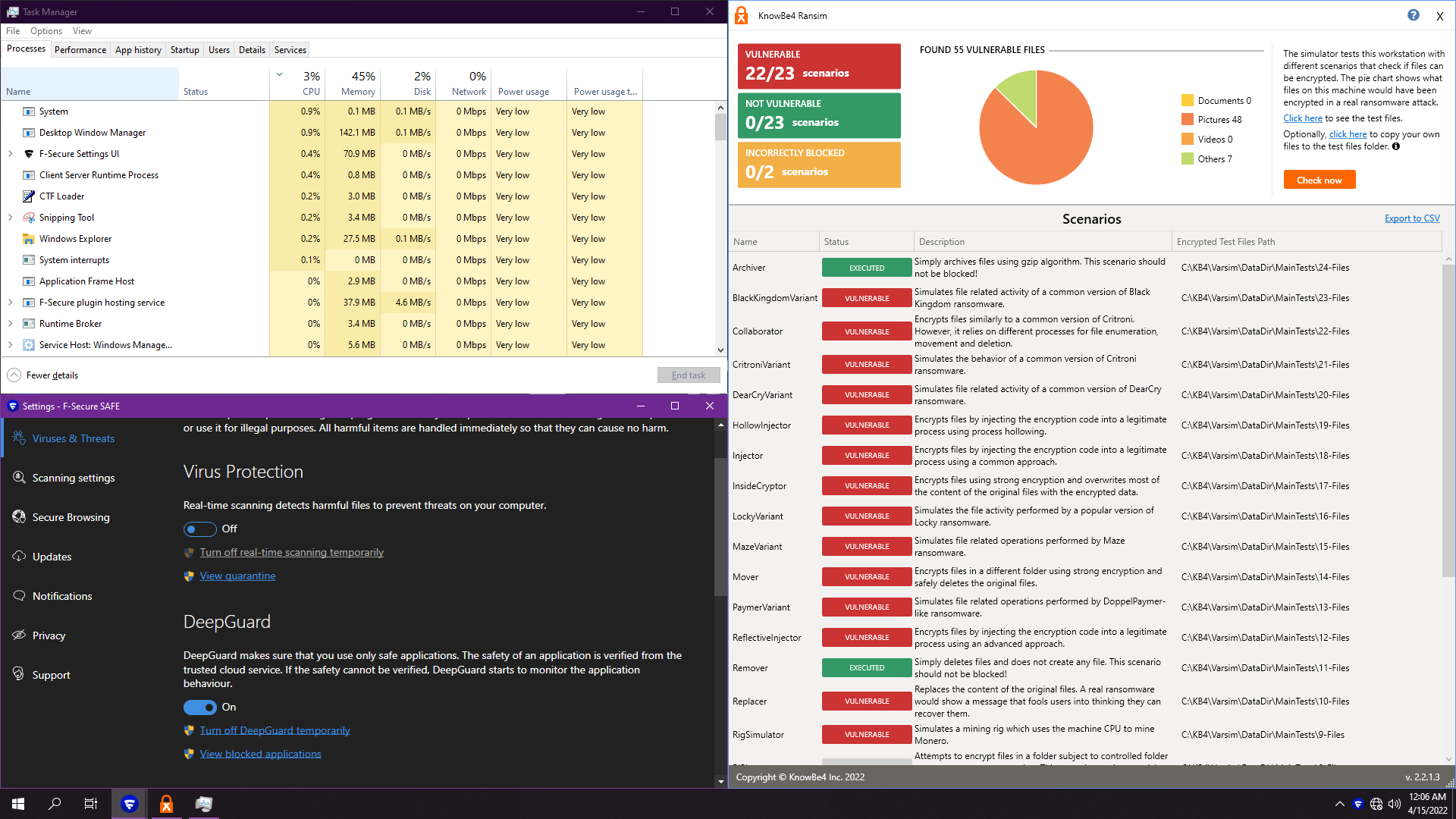Expand F-Secure Settings UI process
1456x819 pixels.
pos(11,154)
